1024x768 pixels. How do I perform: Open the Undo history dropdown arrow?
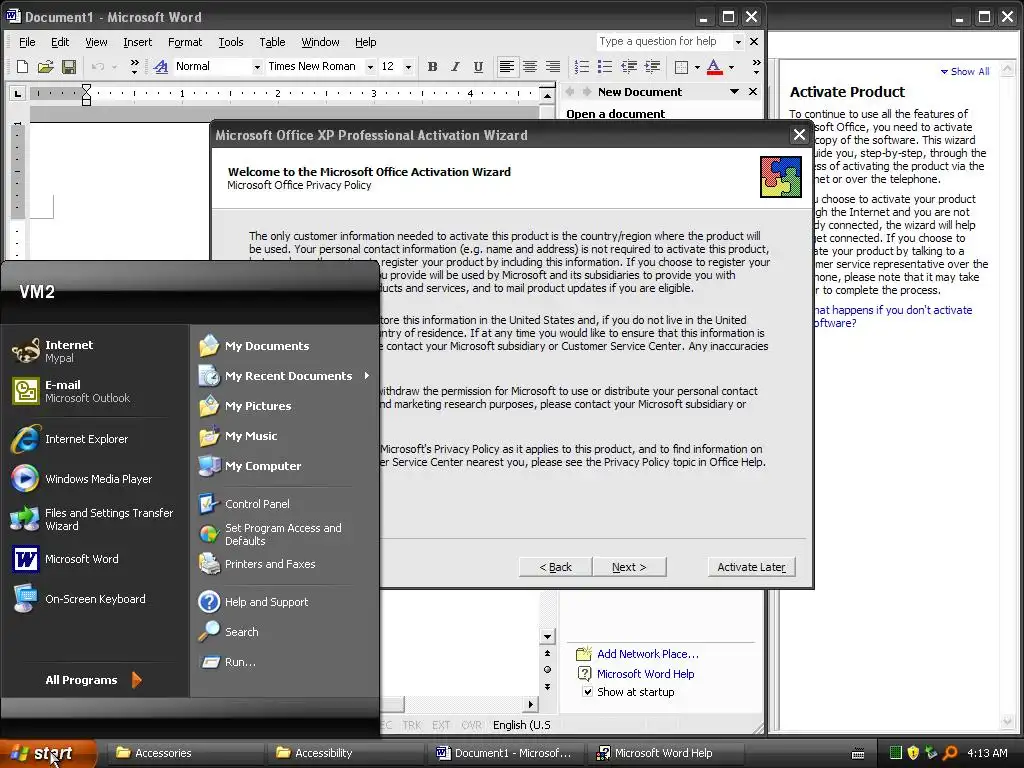coord(114,67)
